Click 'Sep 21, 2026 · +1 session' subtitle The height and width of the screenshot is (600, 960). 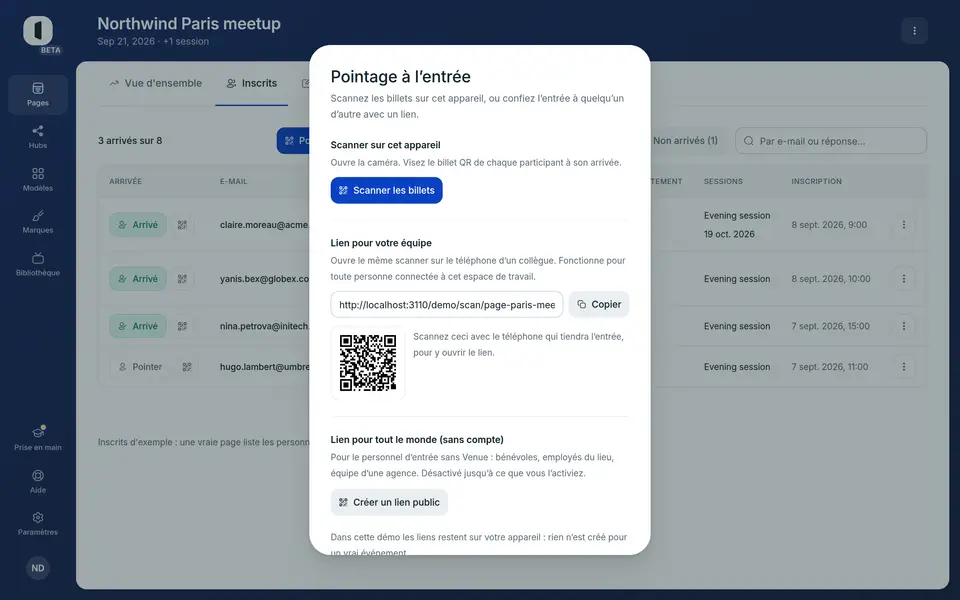click(153, 42)
